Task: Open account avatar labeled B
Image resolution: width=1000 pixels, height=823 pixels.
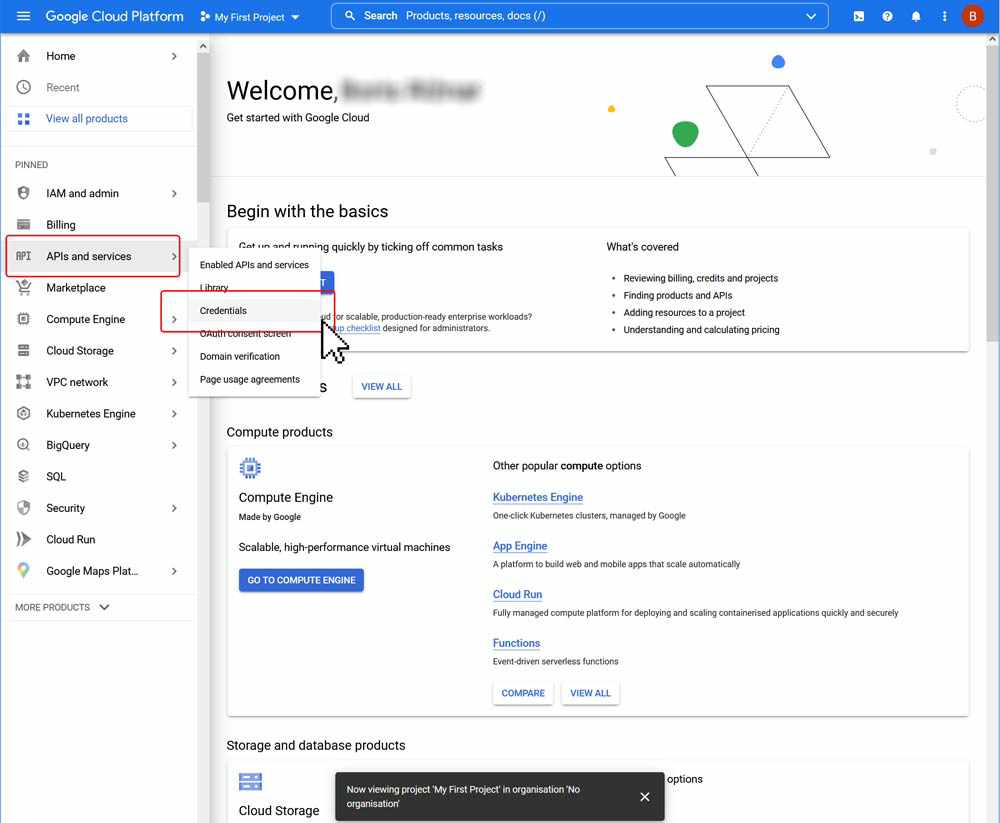Action: pyautogui.click(x=973, y=17)
